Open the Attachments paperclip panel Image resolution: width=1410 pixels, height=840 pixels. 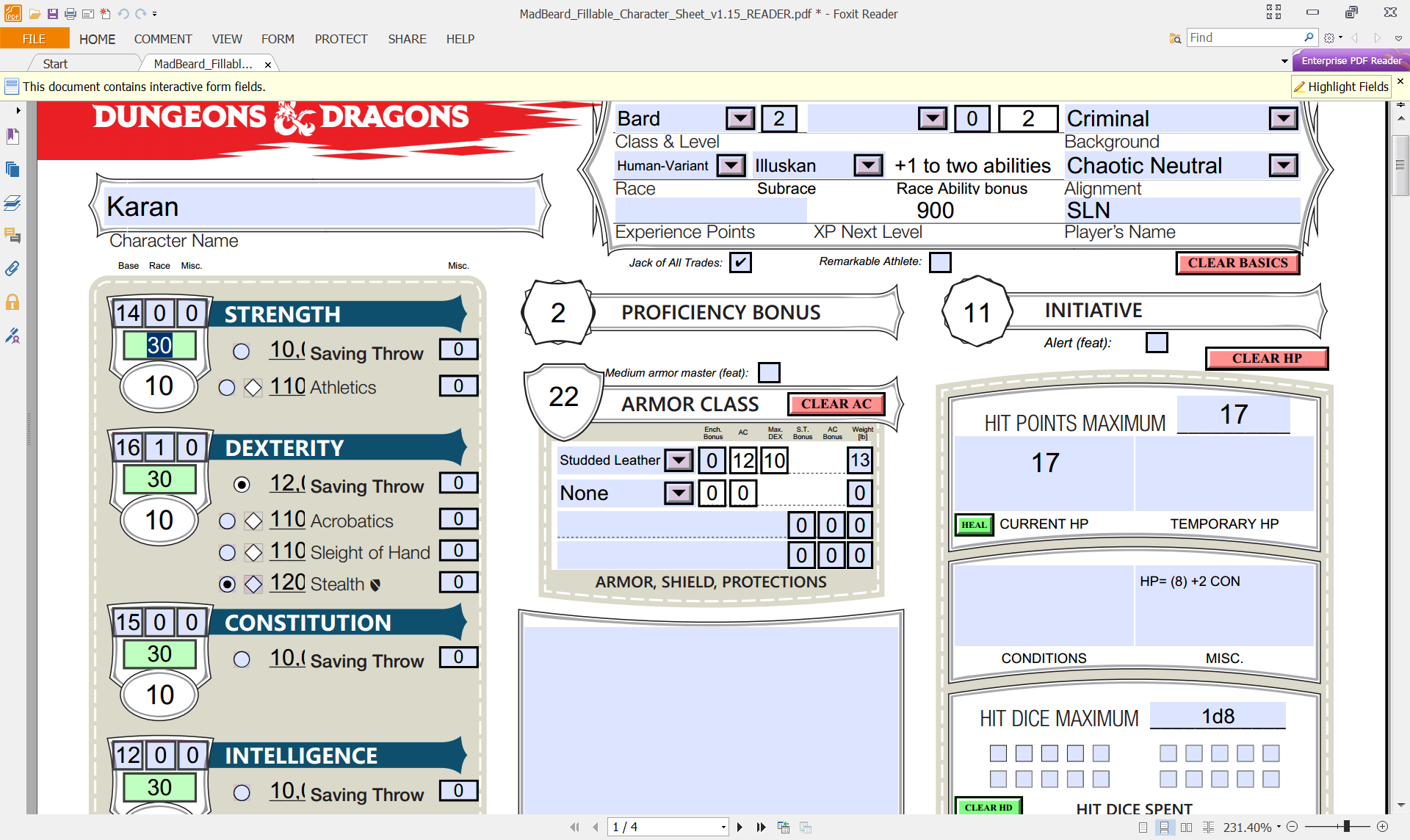click(x=12, y=269)
